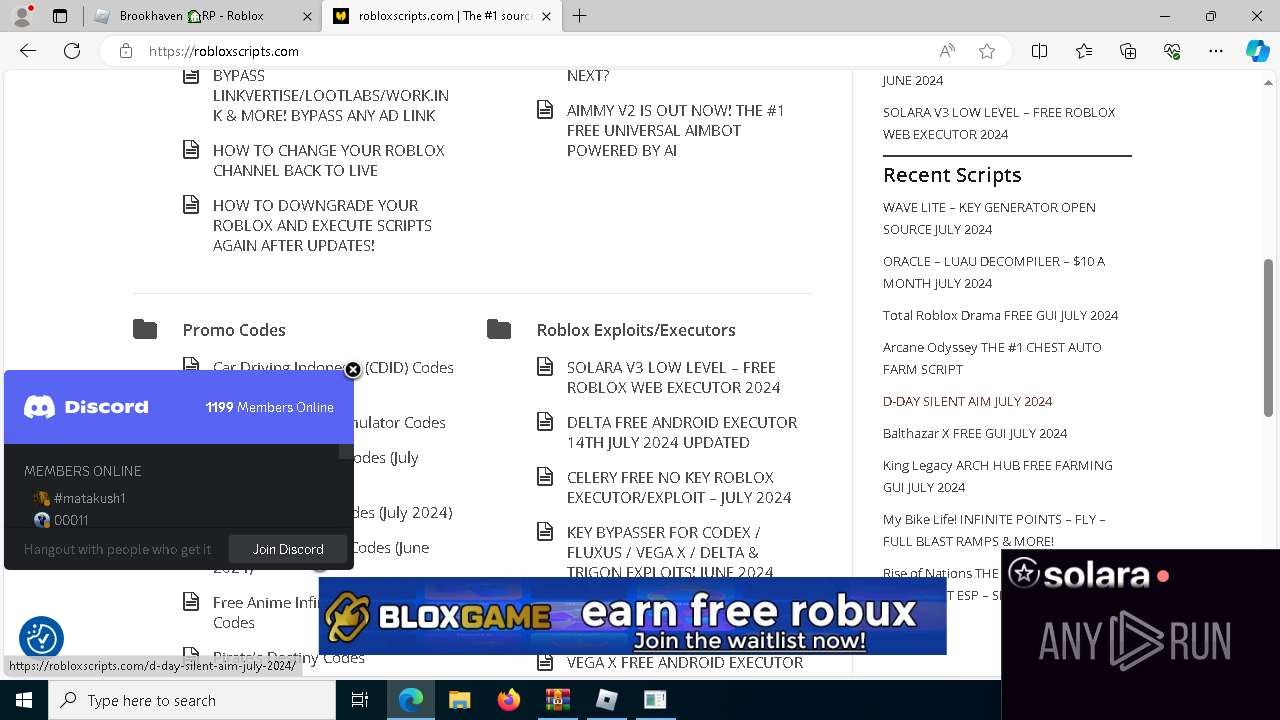Image resolution: width=1280 pixels, height=720 pixels.
Task: Open Balthazar X FREE GUI link
Action: point(975,433)
